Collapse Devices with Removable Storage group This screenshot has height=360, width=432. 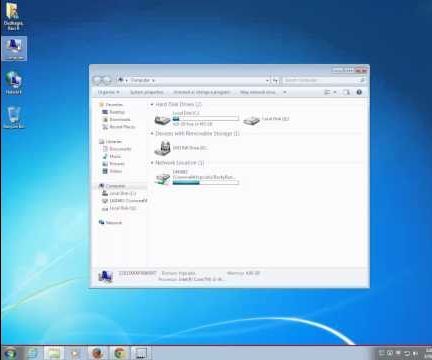(x=152, y=133)
